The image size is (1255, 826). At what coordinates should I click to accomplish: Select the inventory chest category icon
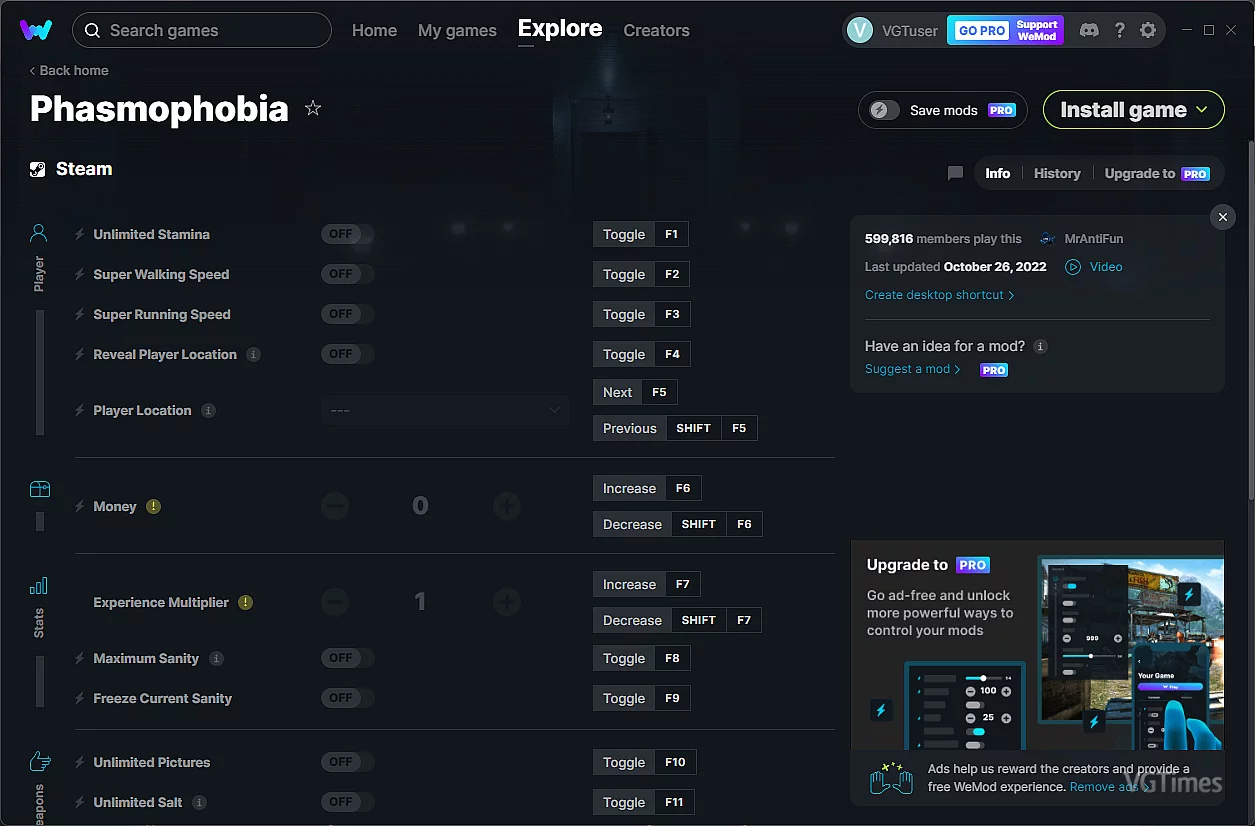[x=39, y=489]
